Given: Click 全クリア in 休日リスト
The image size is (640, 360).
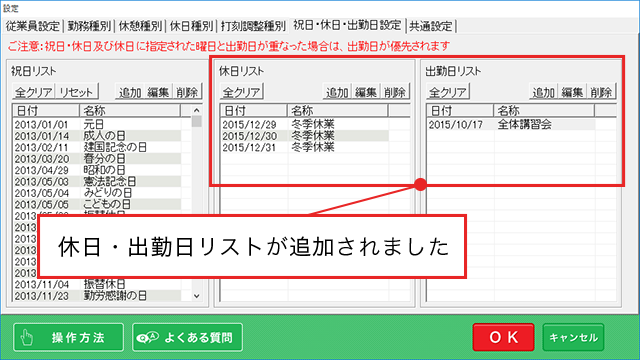Looking at the screenshot, I should (242, 92).
